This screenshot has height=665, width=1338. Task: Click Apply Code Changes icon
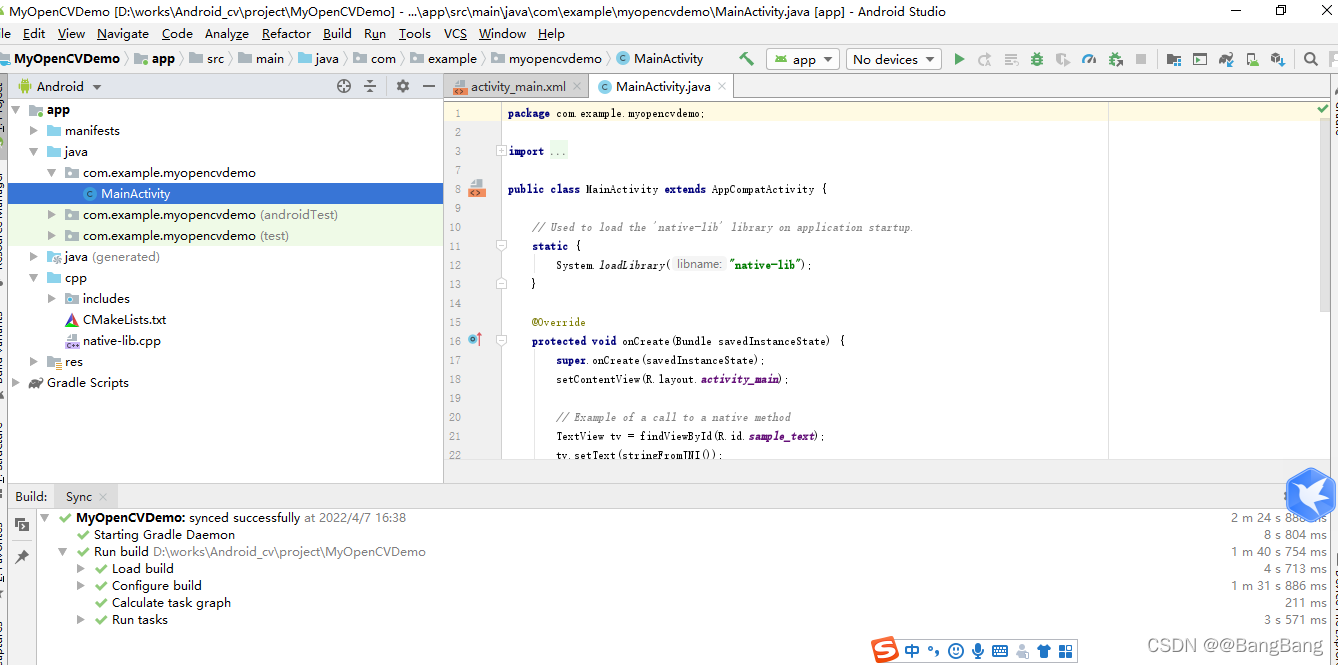coord(1011,59)
